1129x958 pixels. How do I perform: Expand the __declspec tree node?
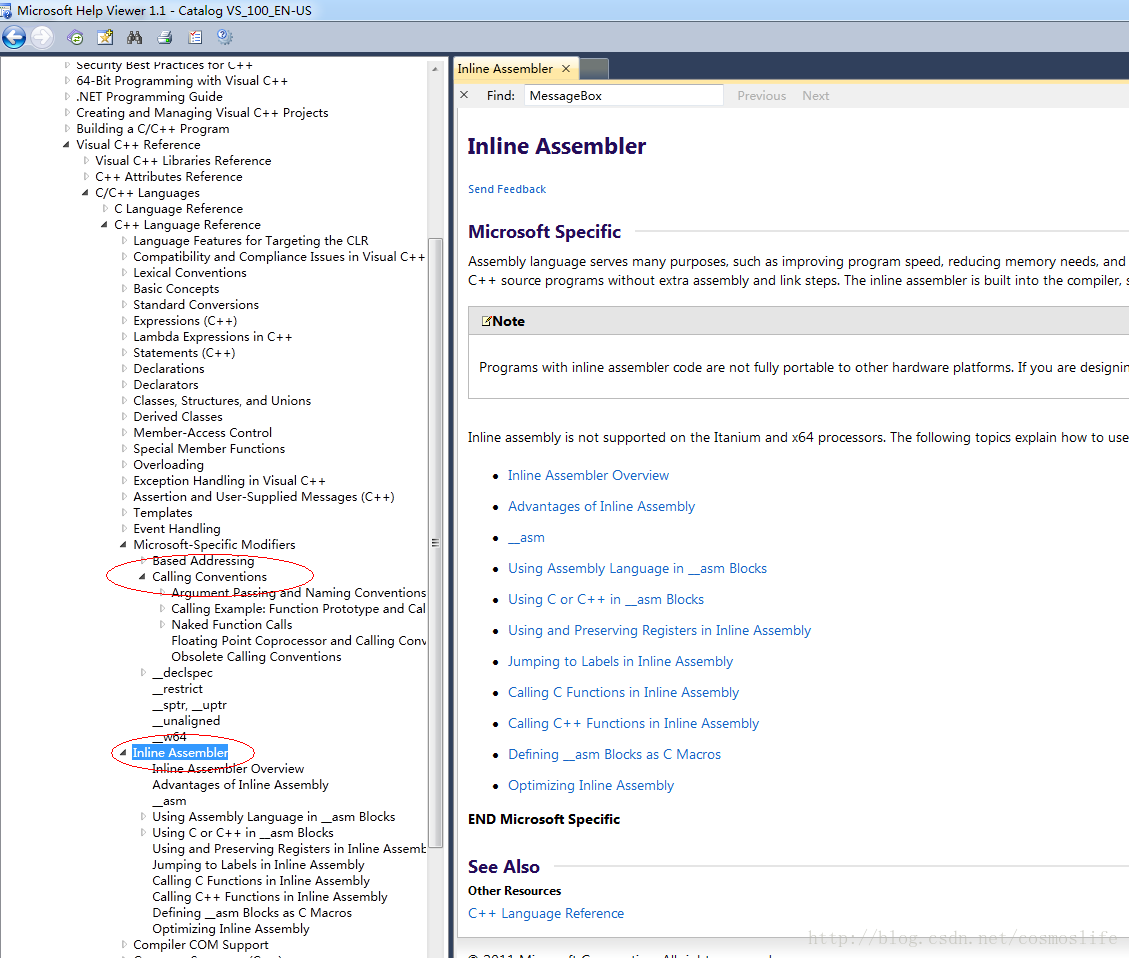(143, 673)
